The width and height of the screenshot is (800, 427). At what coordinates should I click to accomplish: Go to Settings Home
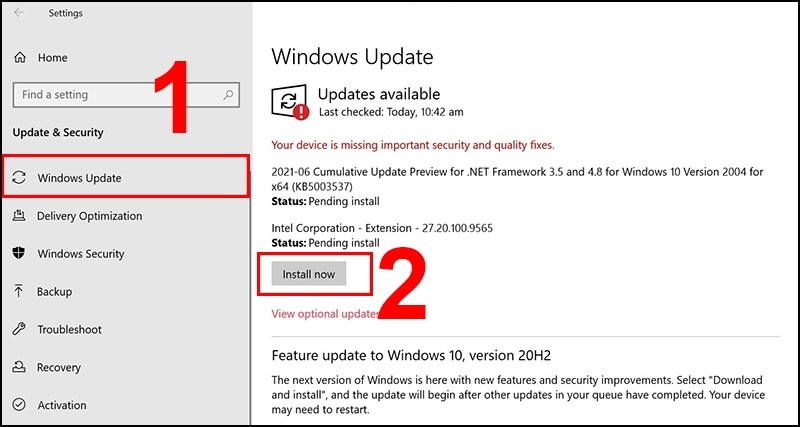52,58
